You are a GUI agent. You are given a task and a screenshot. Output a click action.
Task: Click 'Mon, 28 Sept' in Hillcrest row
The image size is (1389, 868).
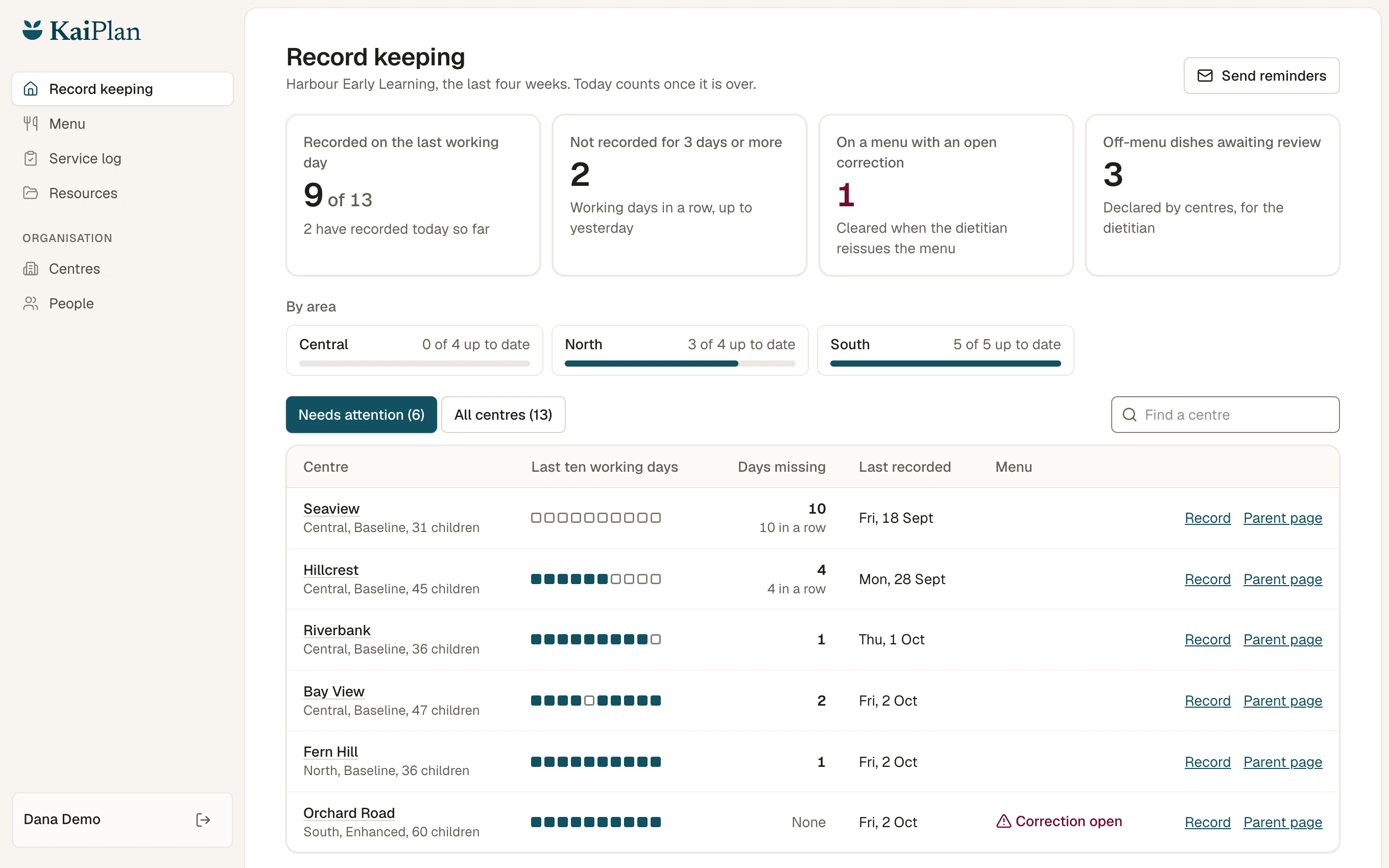(x=902, y=579)
